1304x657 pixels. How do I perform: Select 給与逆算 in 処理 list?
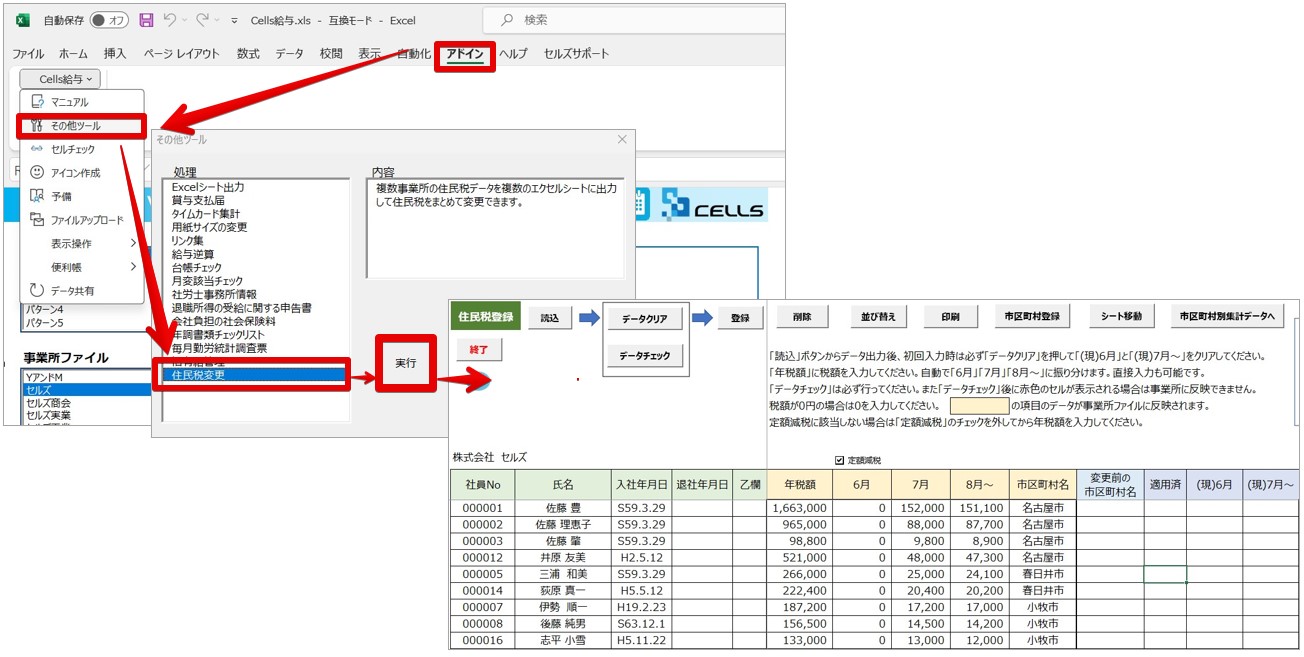(192, 255)
